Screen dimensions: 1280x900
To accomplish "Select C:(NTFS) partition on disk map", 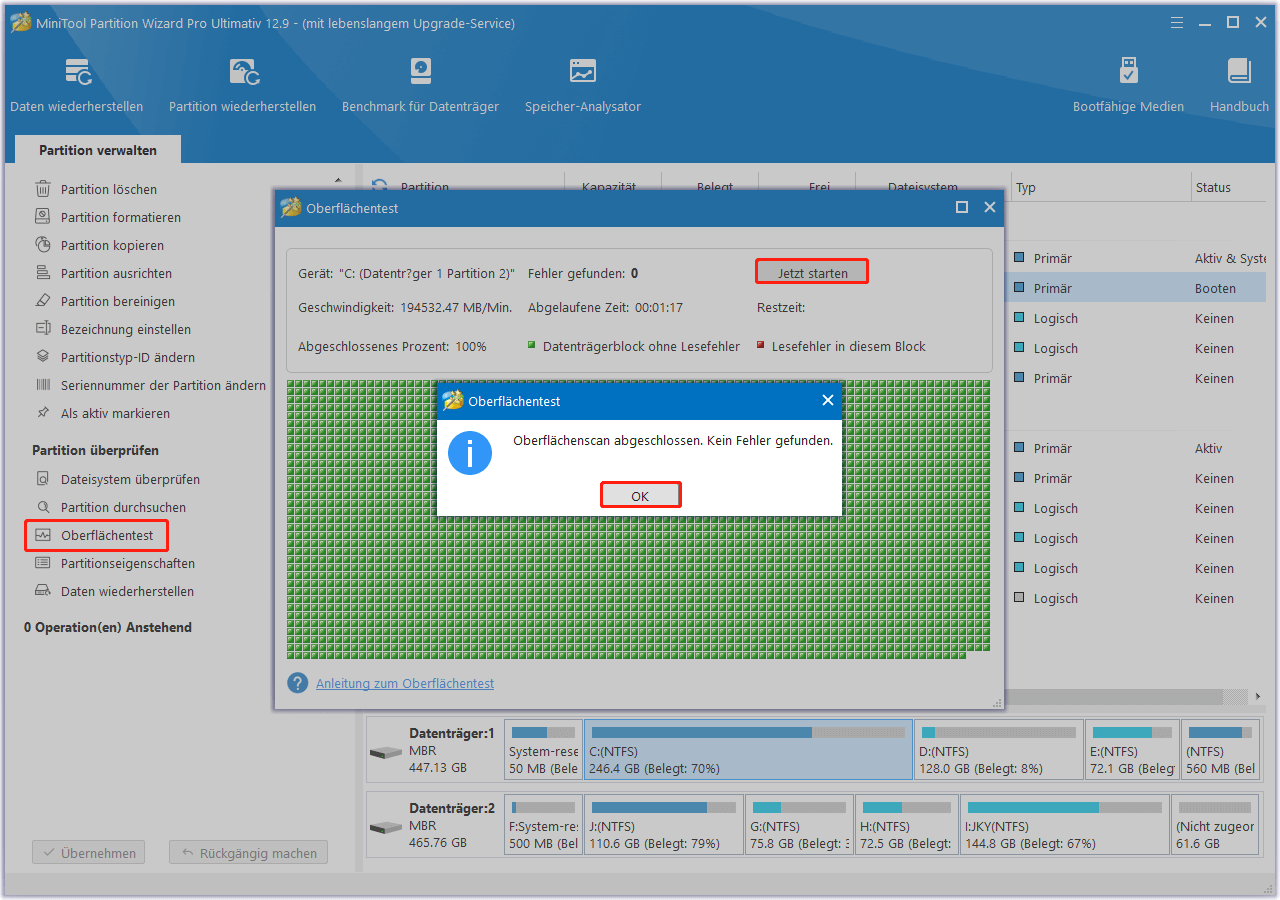I will pos(748,750).
